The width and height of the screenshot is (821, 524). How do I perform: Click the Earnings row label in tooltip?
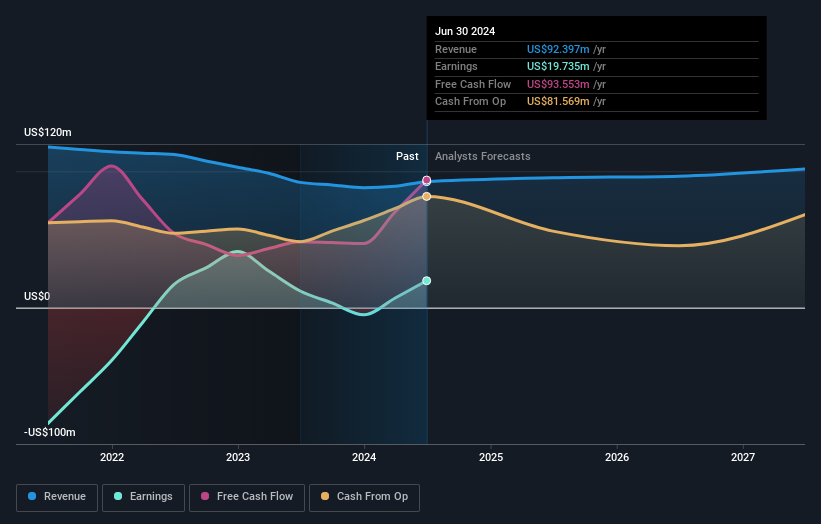(x=457, y=66)
